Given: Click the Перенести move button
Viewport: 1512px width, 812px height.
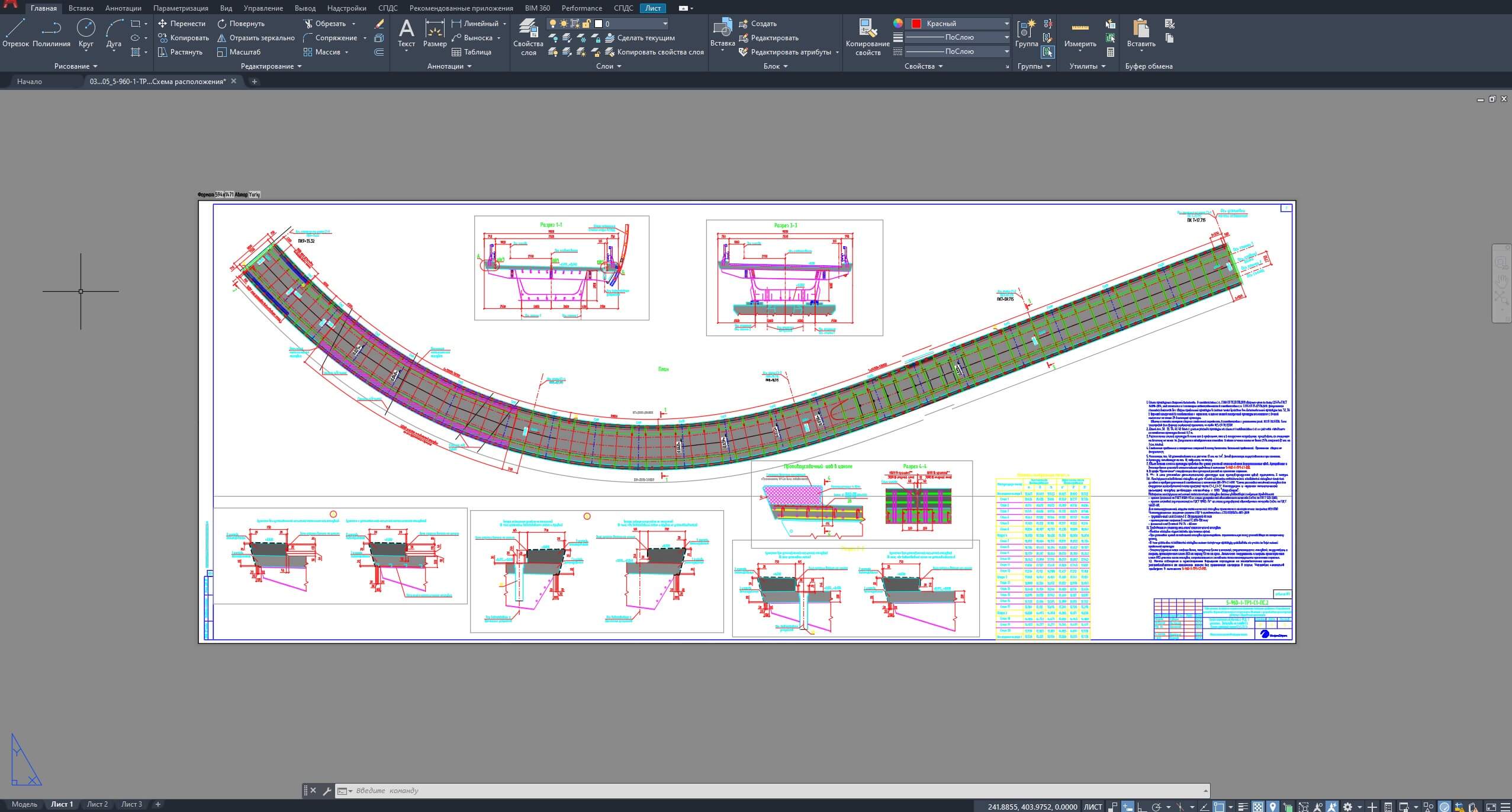Looking at the screenshot, I should tap(182, 24).
